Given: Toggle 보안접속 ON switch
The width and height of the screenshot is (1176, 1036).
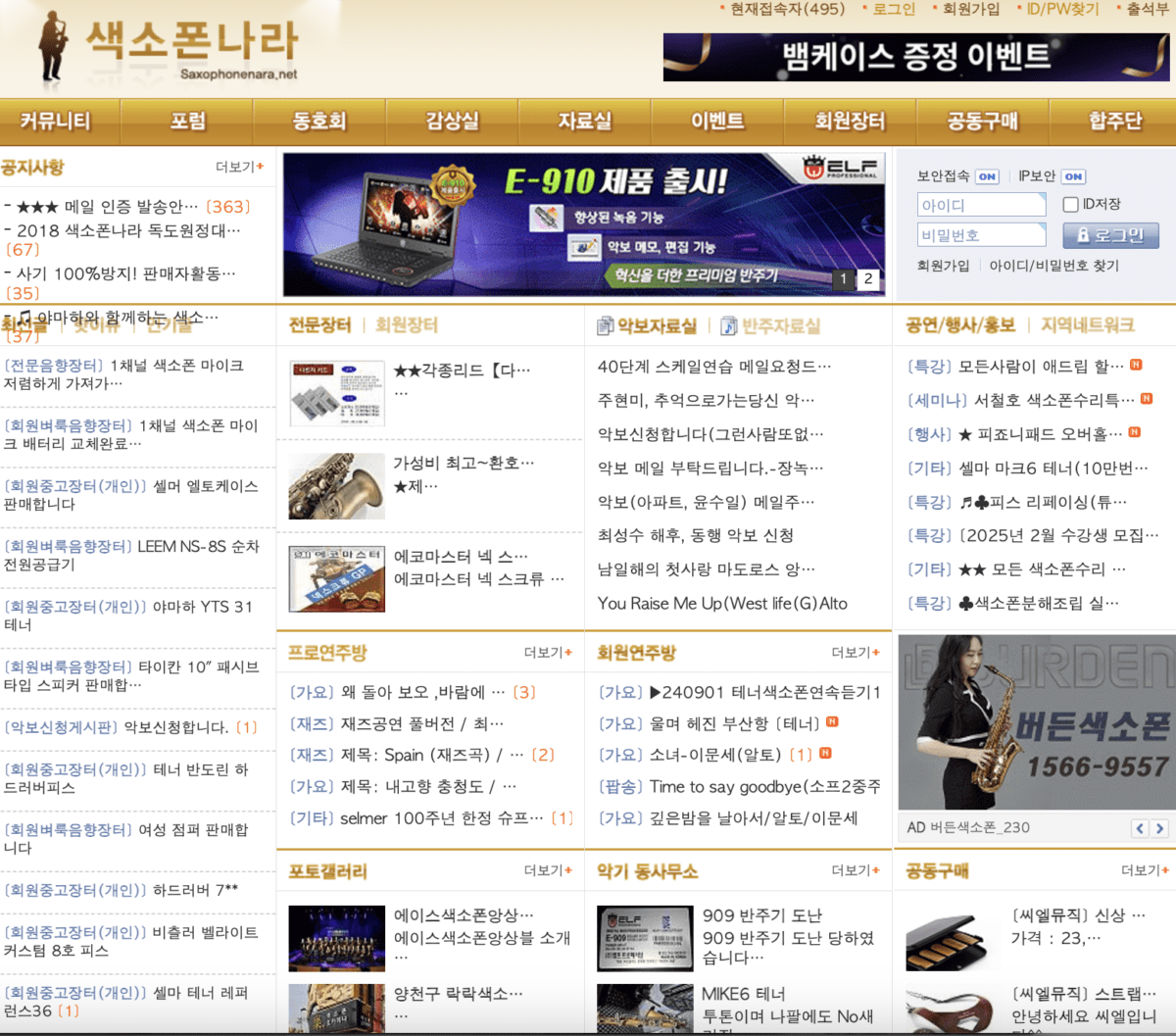Looking at the screenshot, I should (x=987, y=176).
